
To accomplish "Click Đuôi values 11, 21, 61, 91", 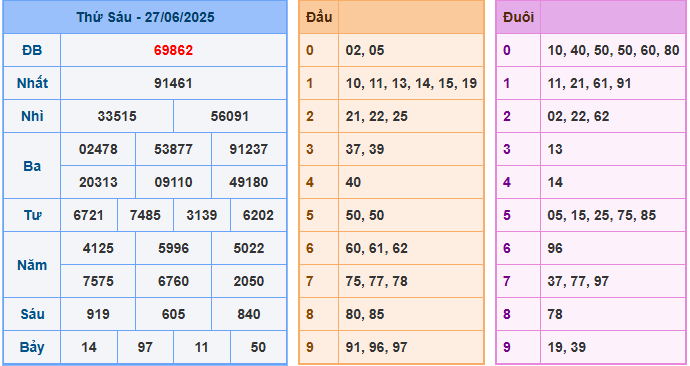I will point(589,83).
